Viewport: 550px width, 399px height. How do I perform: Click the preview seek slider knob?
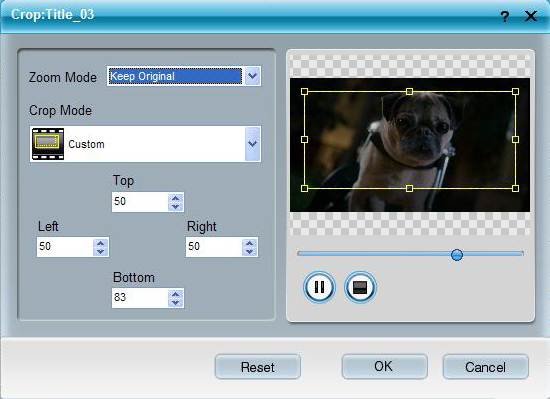click(x=457, y=255)
